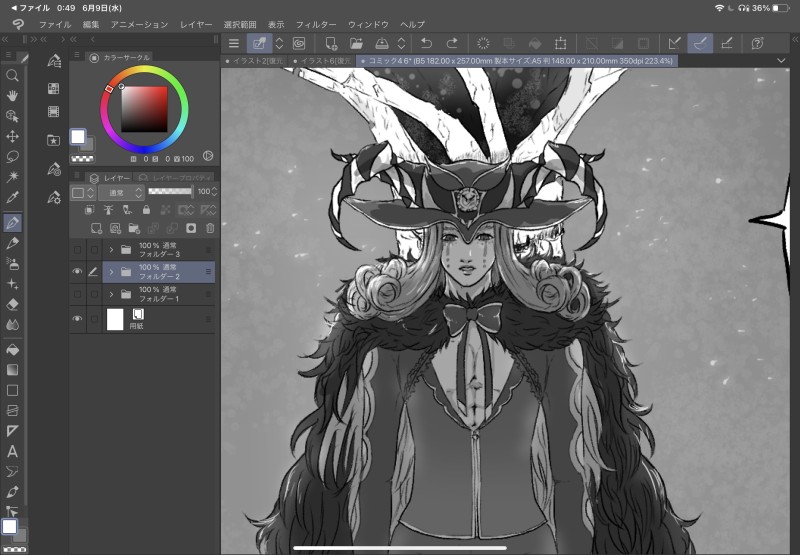Image resolution: width=800 pixels, height=555 pixels.
Task: Expand the フォルダー3 layer folder
Action: [x=111, y=249]
